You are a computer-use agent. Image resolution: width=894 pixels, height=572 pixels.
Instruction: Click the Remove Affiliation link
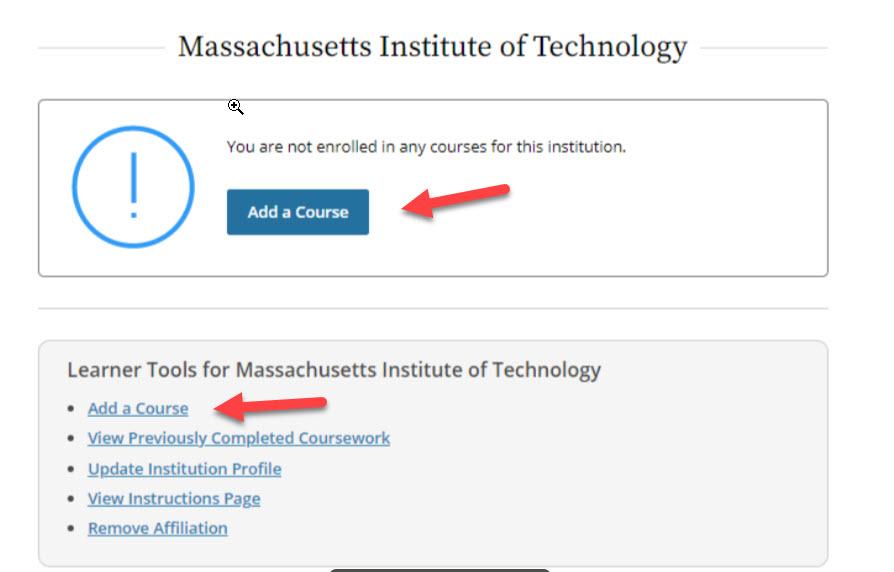pyautogui.click(x=158, y=528)
